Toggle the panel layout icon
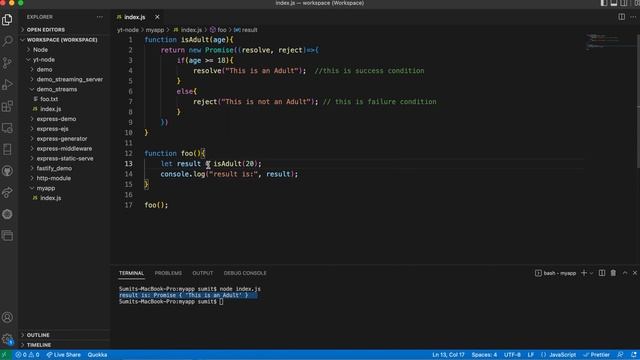 [613, 3]
